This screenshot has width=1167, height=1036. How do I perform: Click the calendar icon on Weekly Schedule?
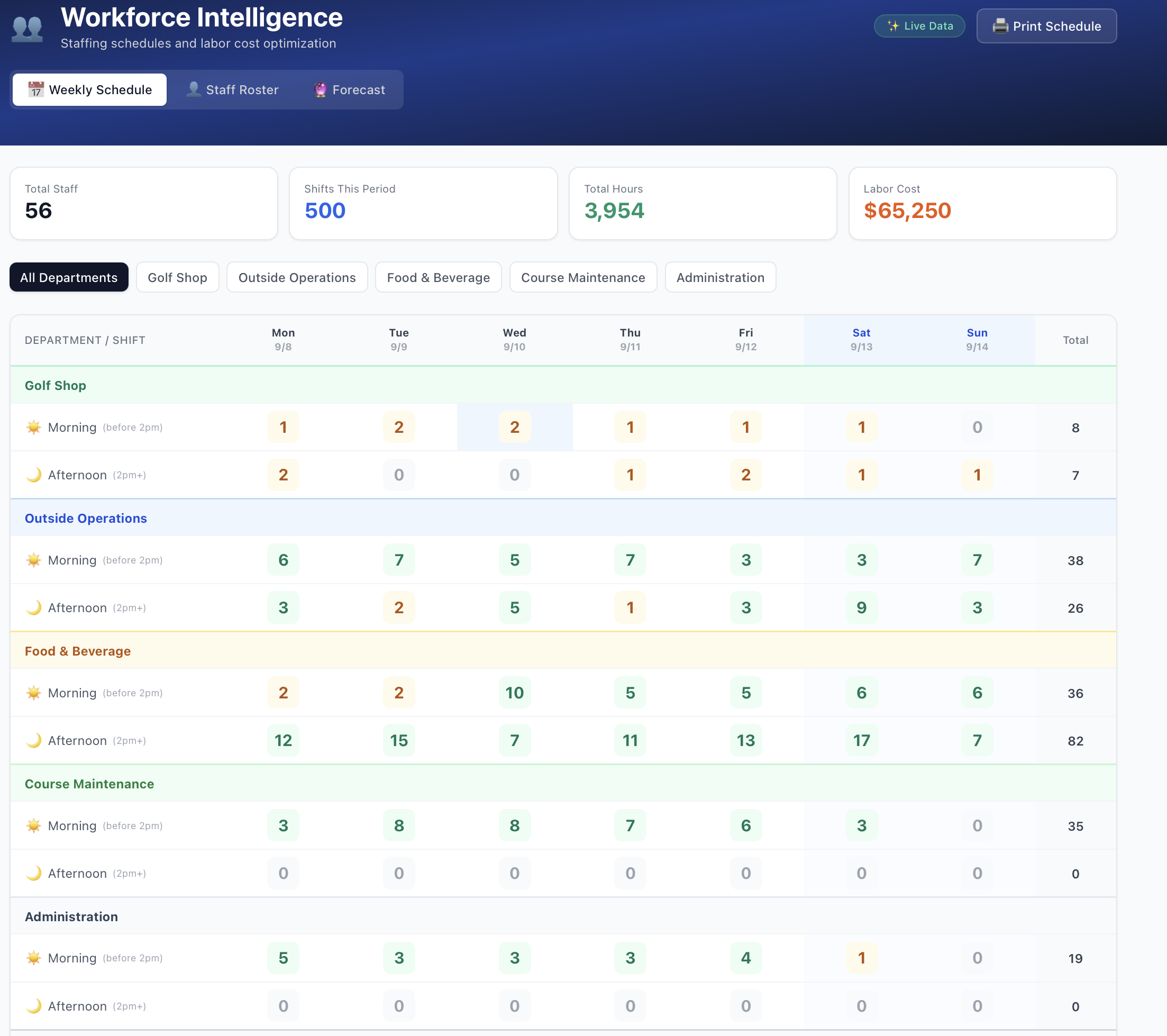pos(35,89)
